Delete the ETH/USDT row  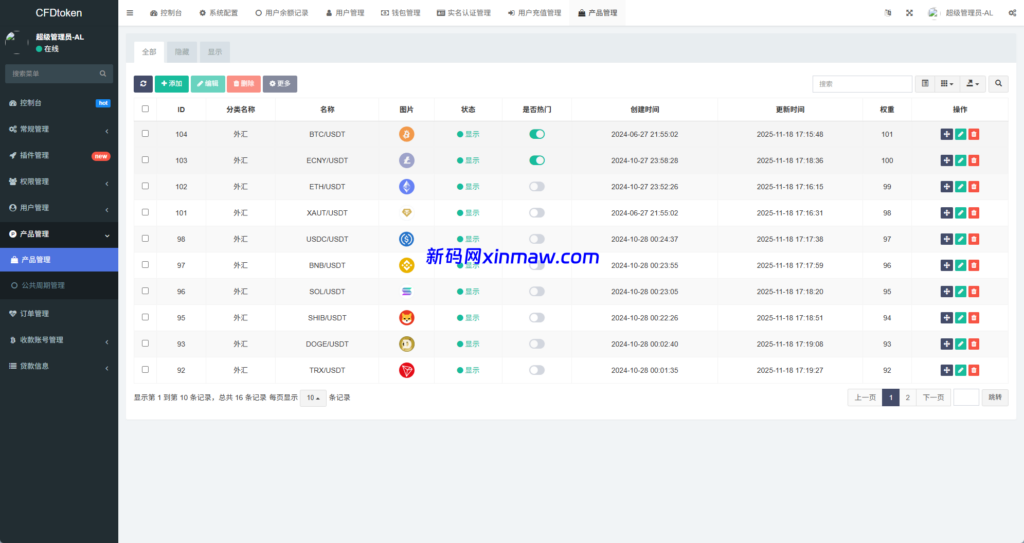tap(974, 186)
